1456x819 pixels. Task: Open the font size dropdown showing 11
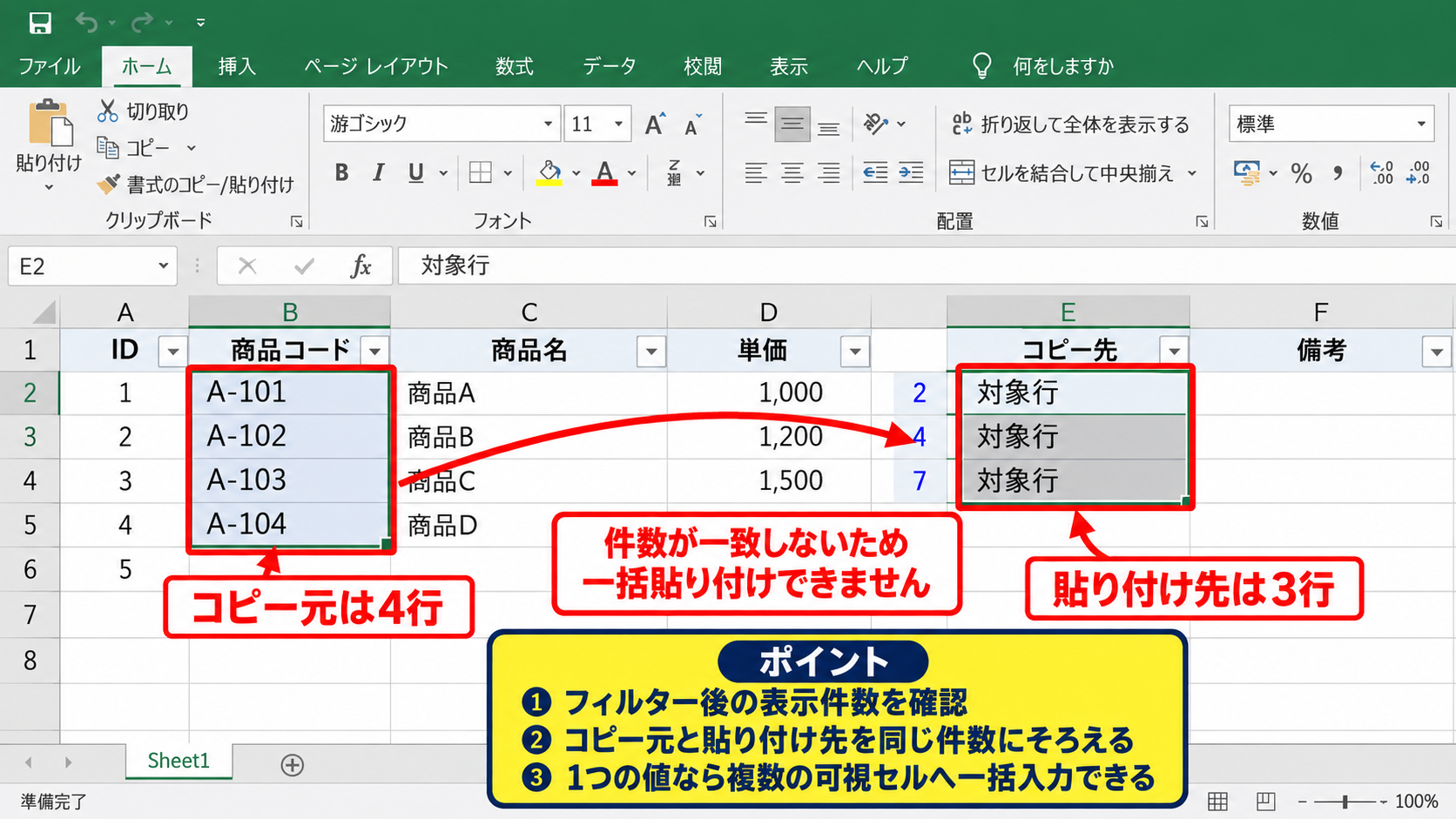coord(618,124)
